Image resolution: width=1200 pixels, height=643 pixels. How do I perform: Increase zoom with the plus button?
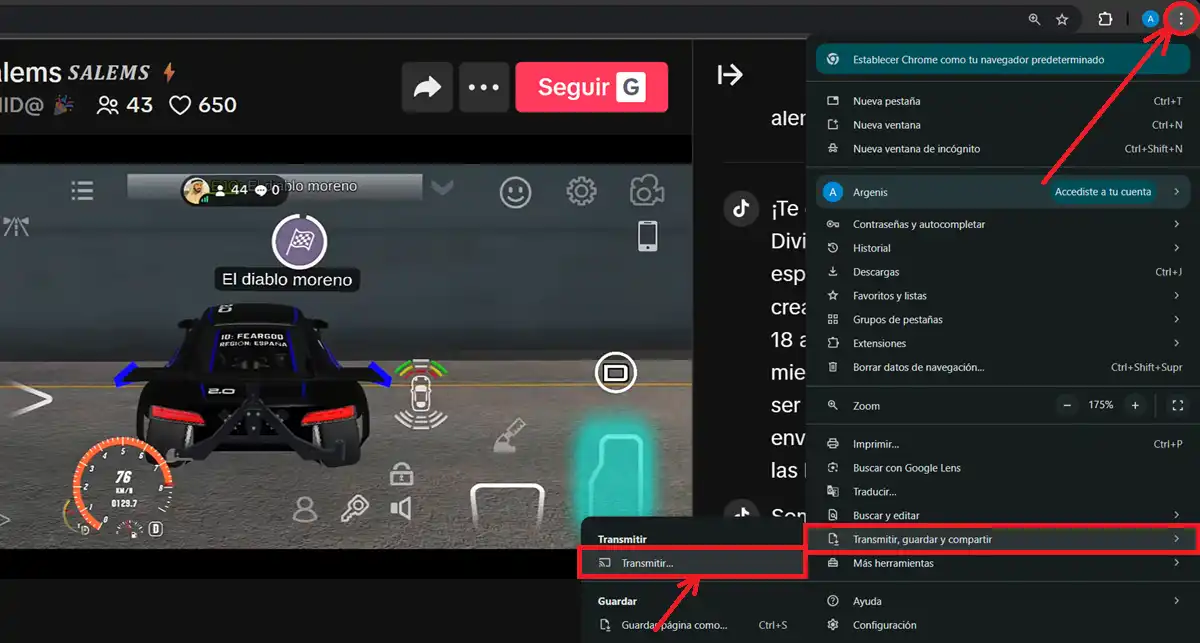tap(1134, 405)
